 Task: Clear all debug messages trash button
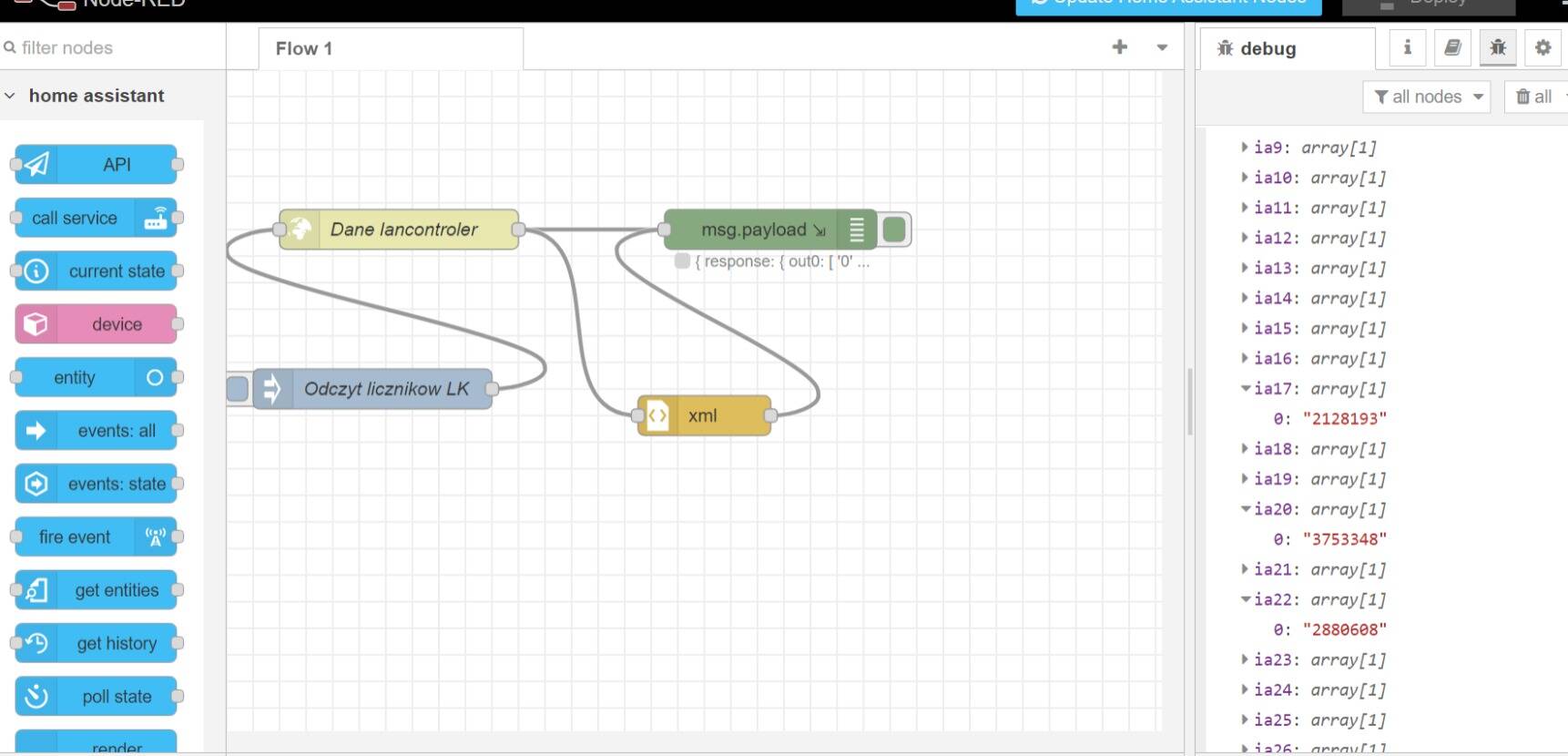tap(1535, 97)
